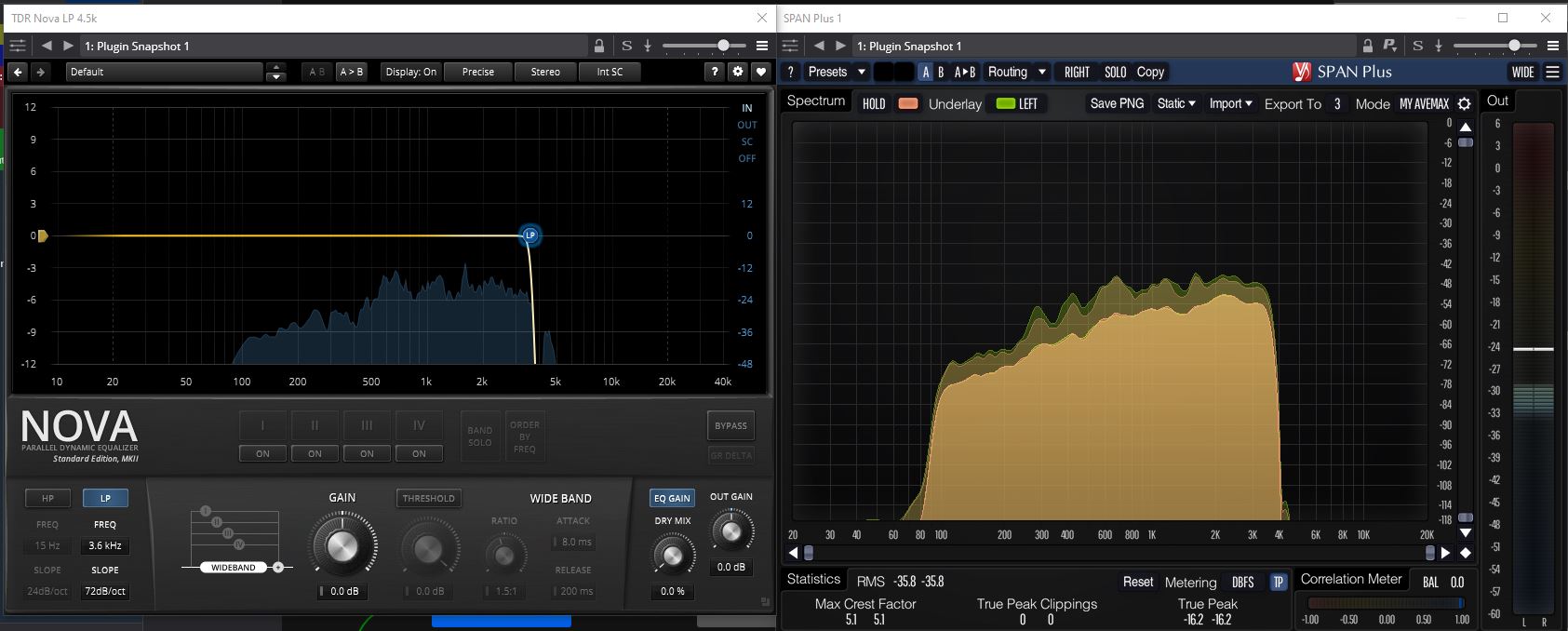The image size is (1568, 631).
Task: Expand the Routing dropdown menu
Action: (x=1016, y=72)
